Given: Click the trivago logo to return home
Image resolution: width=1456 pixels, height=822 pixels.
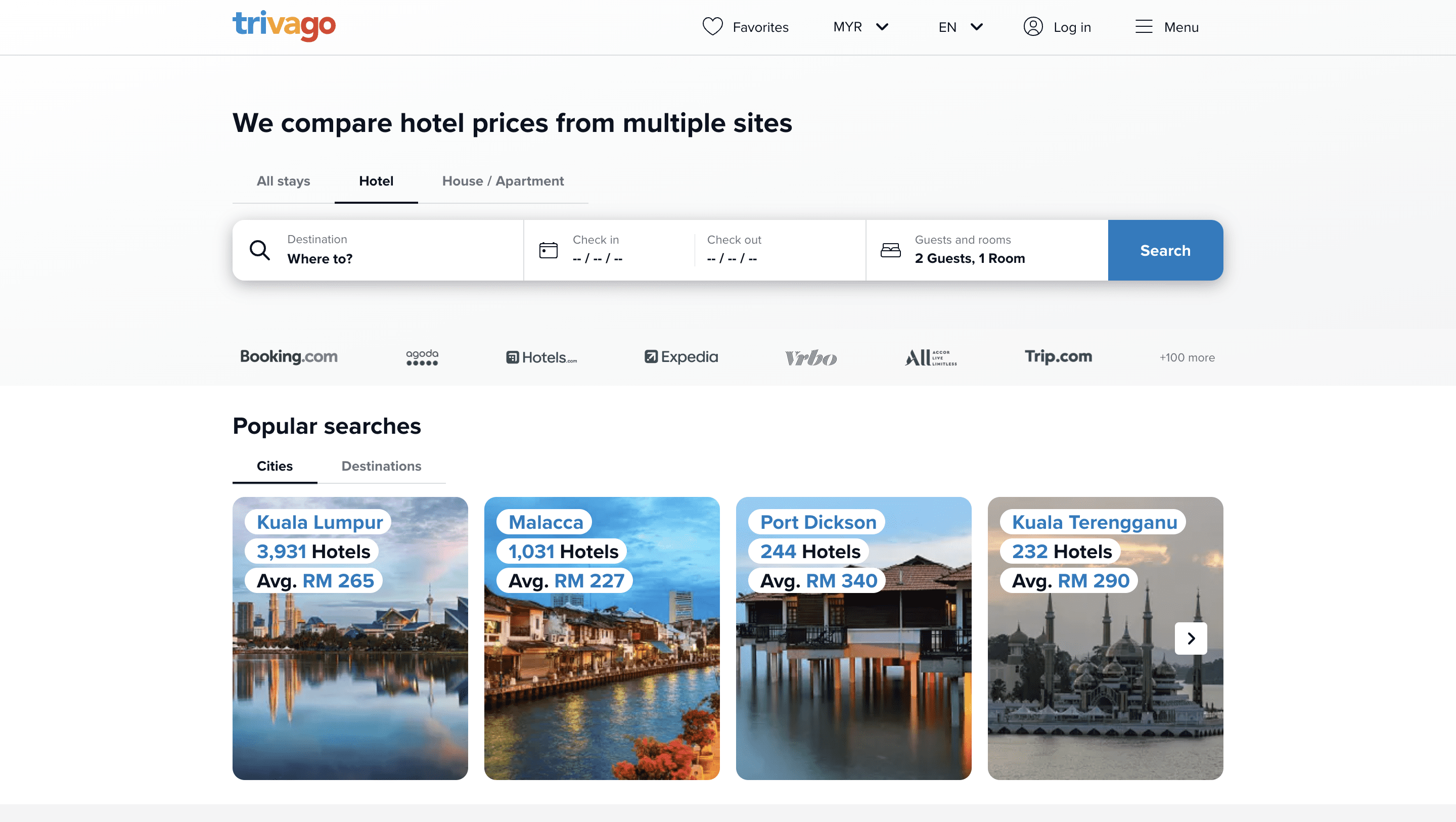Looking at the screenshot, I should 284,26.
